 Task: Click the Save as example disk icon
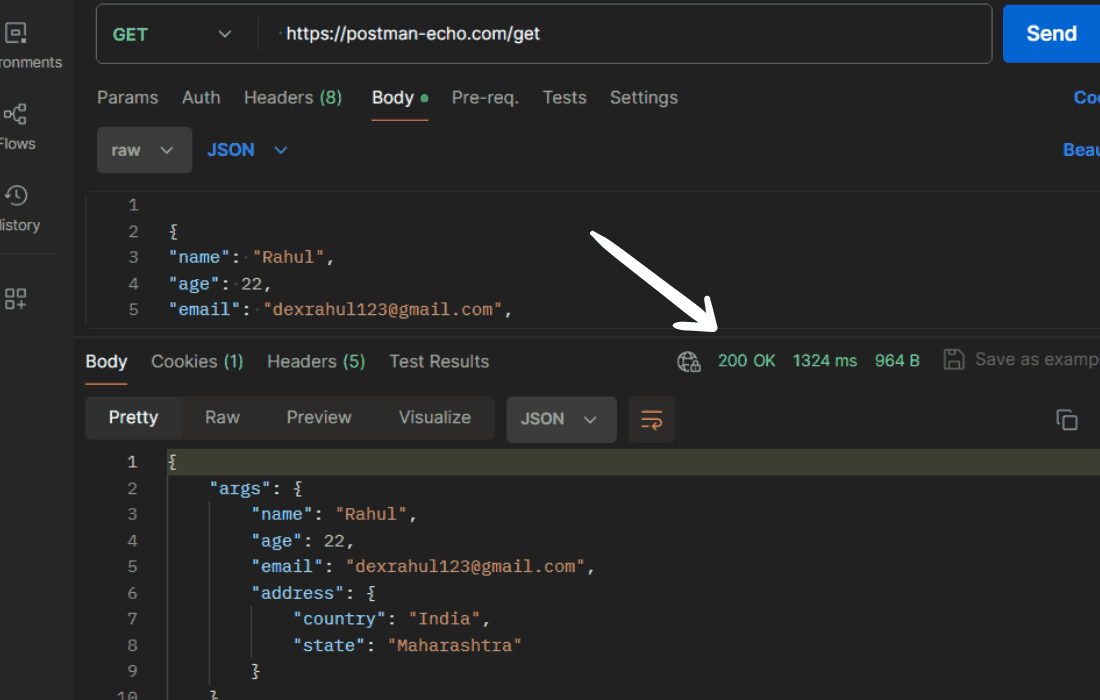(954, 360)
